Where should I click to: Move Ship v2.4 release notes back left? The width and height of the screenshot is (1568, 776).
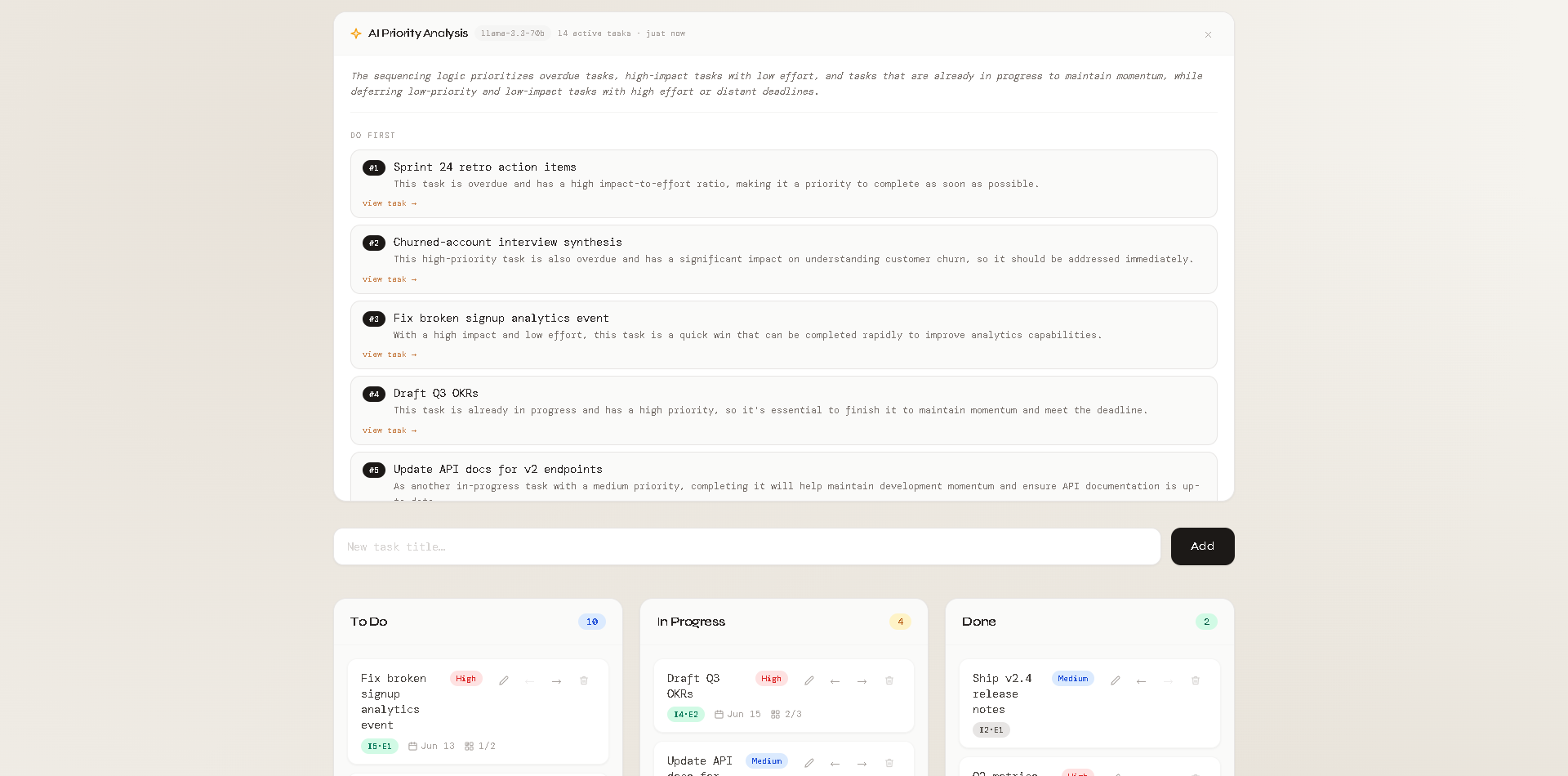click(1142, 680)
